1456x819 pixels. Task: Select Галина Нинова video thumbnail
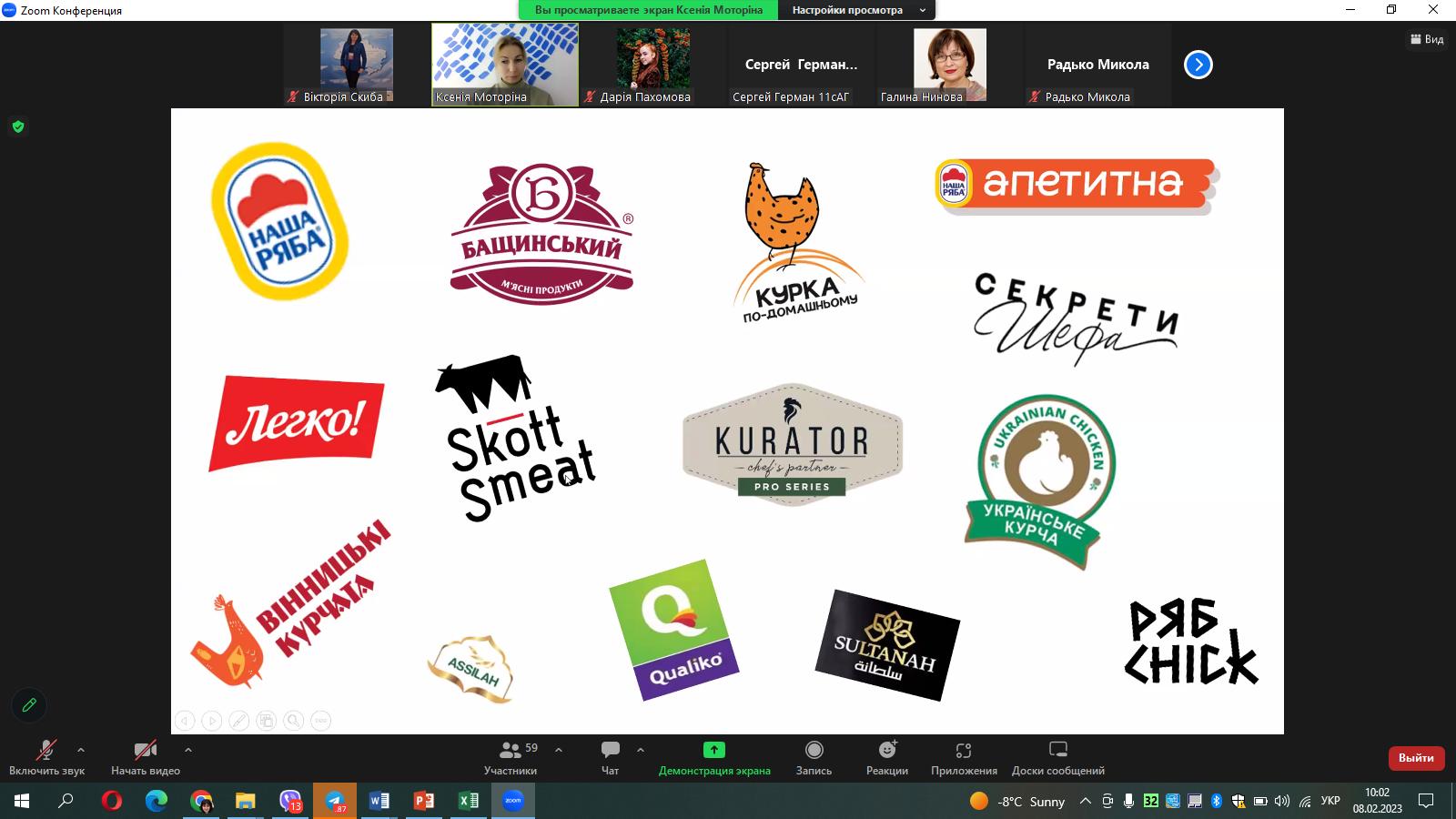(x=950, y=65)
